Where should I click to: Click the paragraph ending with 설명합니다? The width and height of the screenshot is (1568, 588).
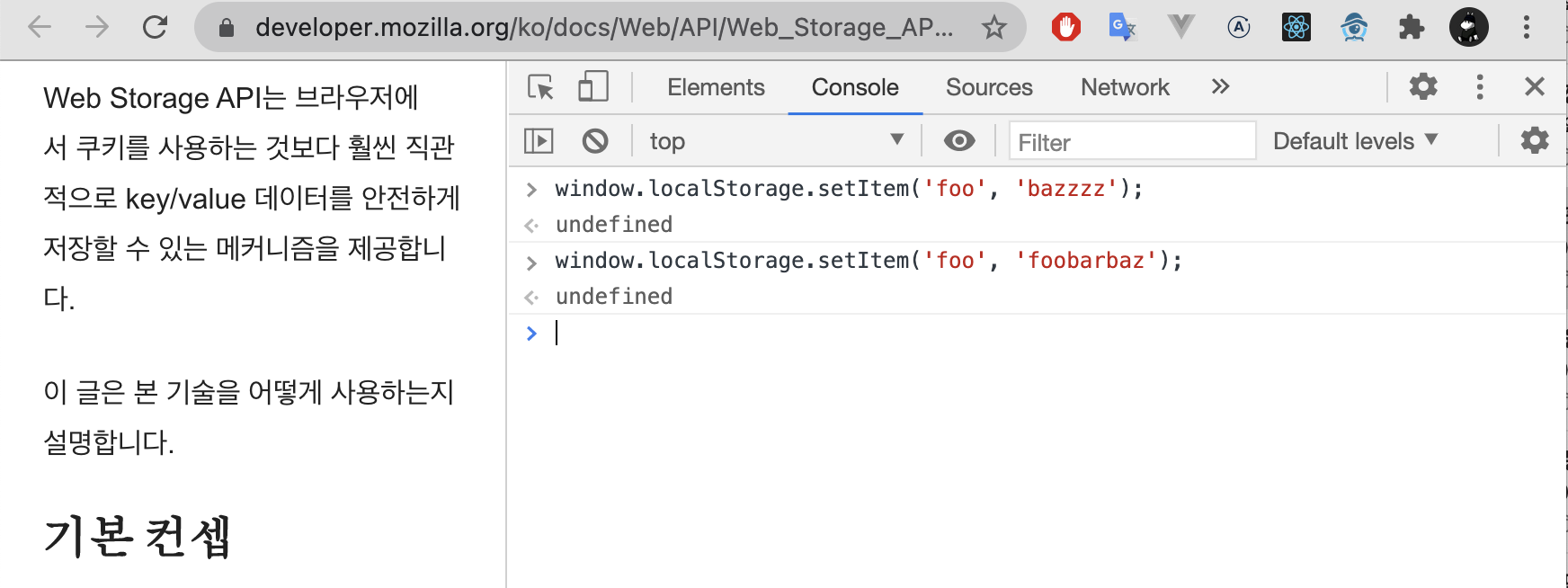coord(249,417)
